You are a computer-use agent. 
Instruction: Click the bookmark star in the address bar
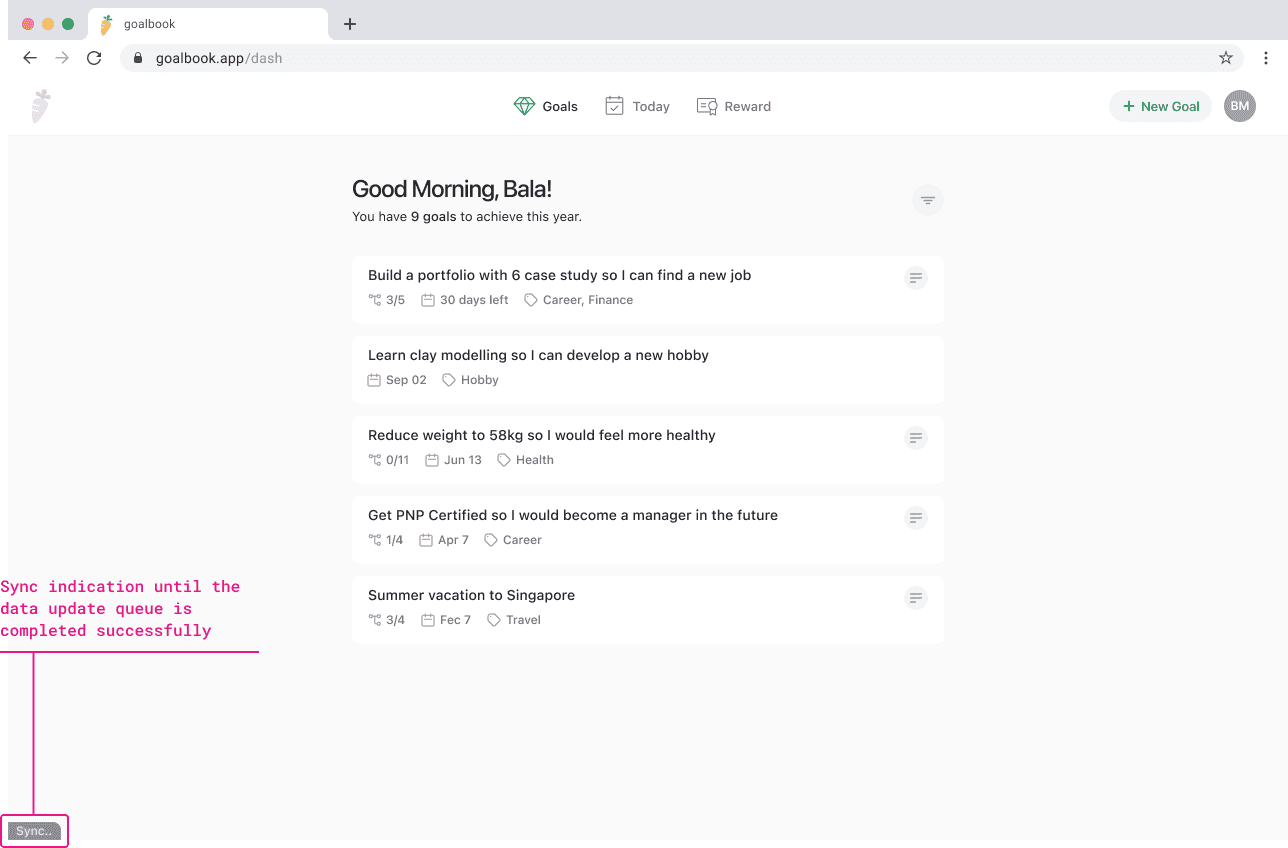[x=1225, y=57]
